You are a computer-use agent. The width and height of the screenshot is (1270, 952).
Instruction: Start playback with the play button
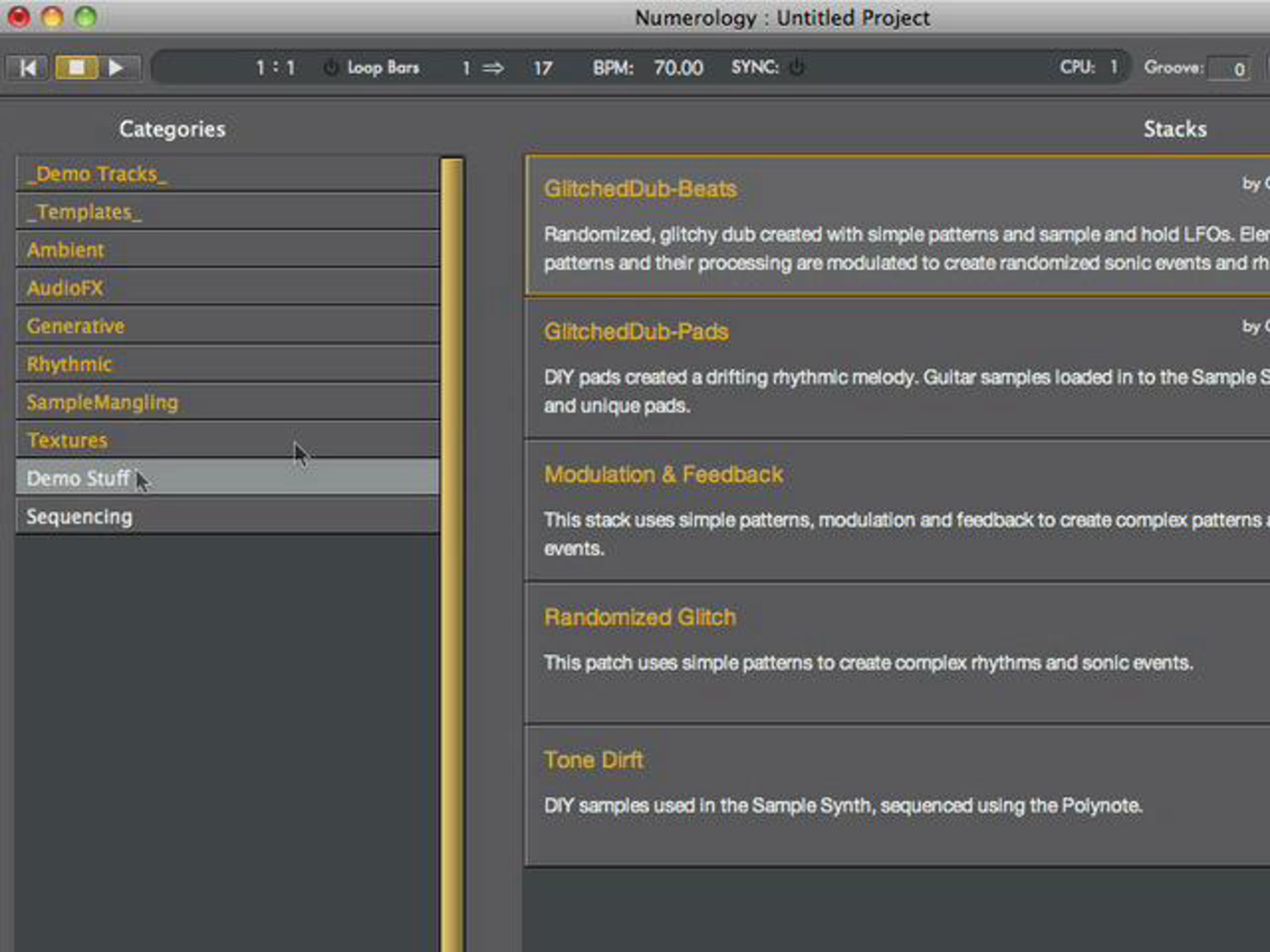[x=117, y=68]
